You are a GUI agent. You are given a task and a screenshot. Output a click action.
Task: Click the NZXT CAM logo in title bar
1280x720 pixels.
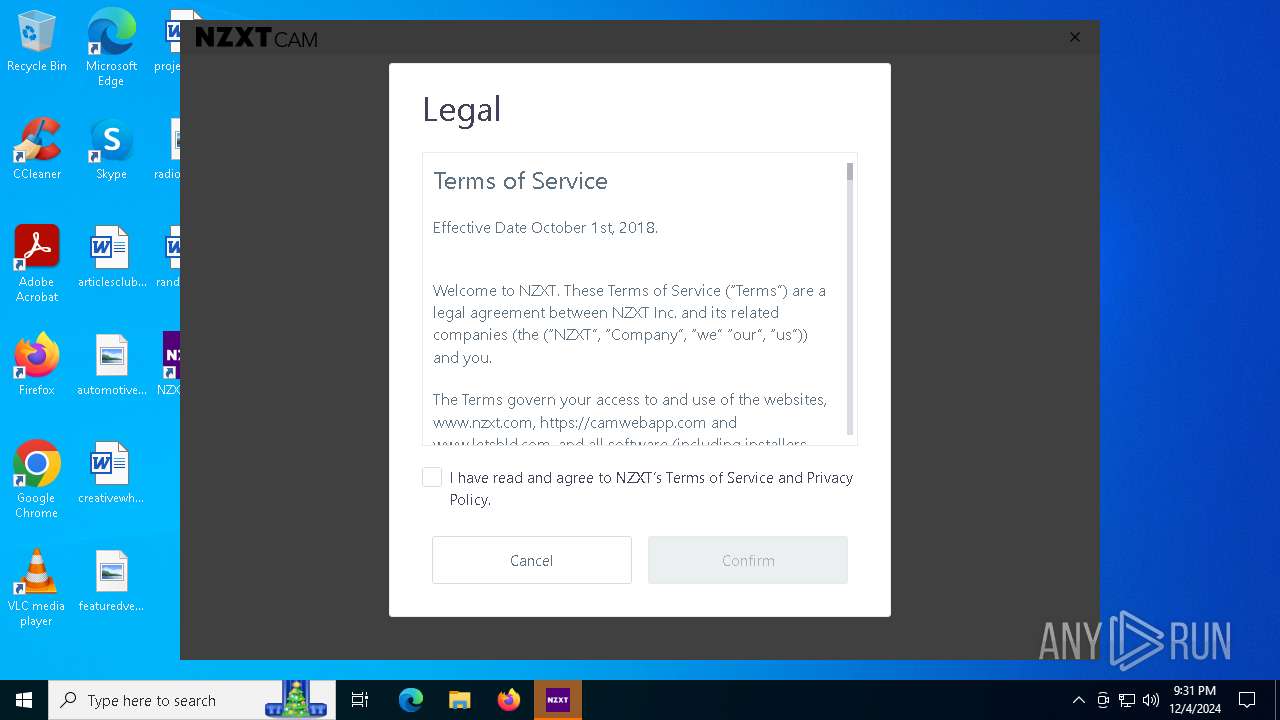tap(256, 38)
